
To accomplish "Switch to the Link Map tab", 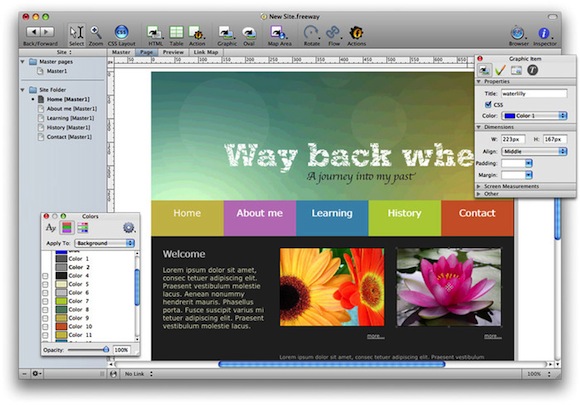I will (206, 52).
